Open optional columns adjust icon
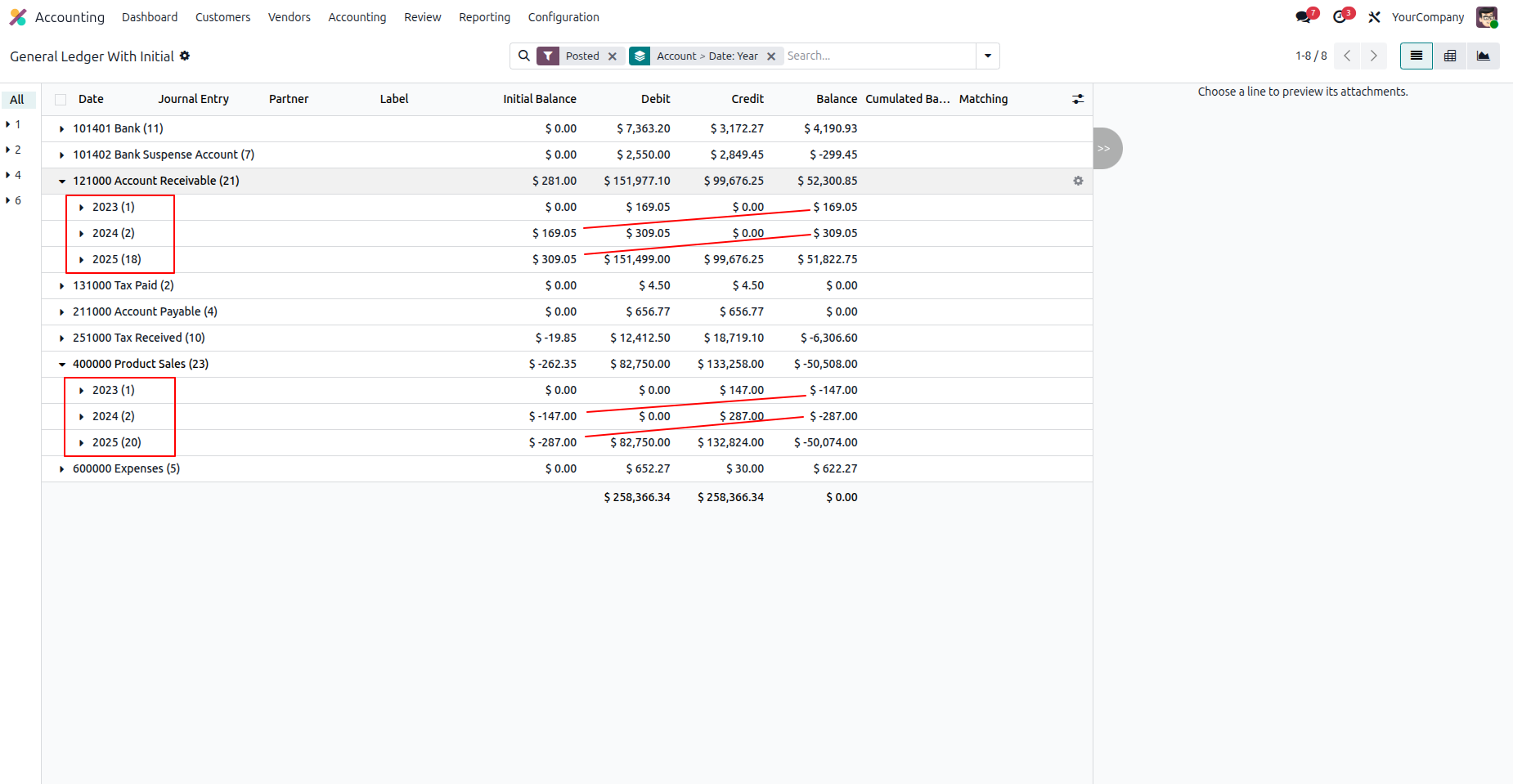The height and width of the screenshot is (784, 1513). (1078, 99)
